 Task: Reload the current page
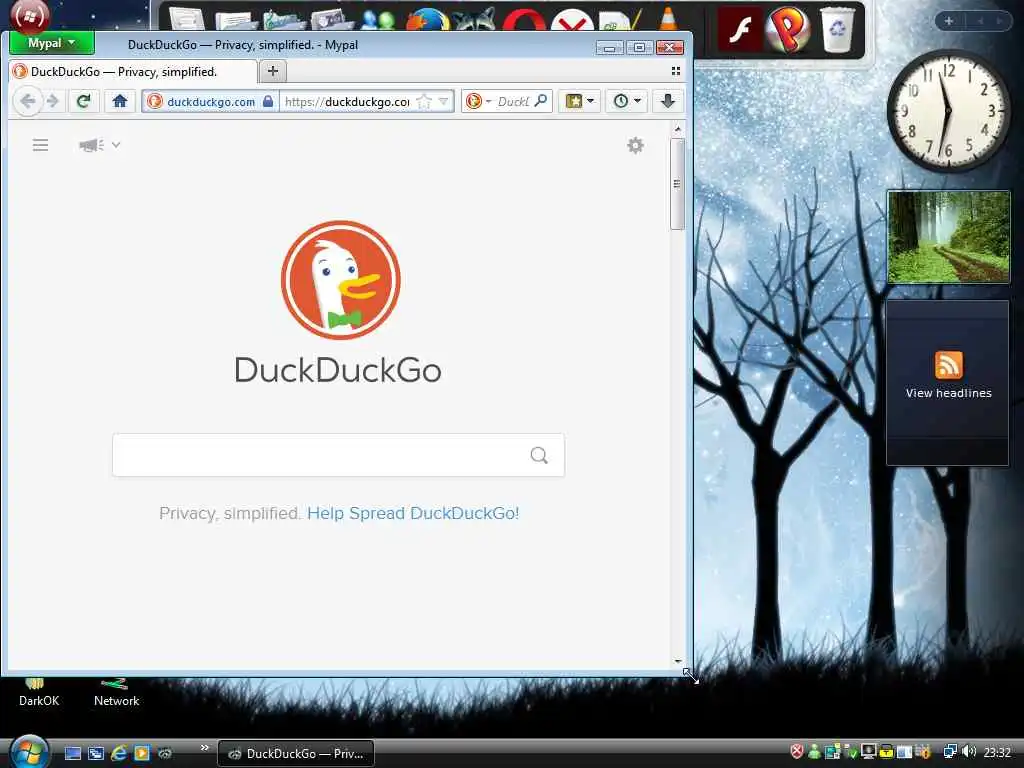click(83, 101)
